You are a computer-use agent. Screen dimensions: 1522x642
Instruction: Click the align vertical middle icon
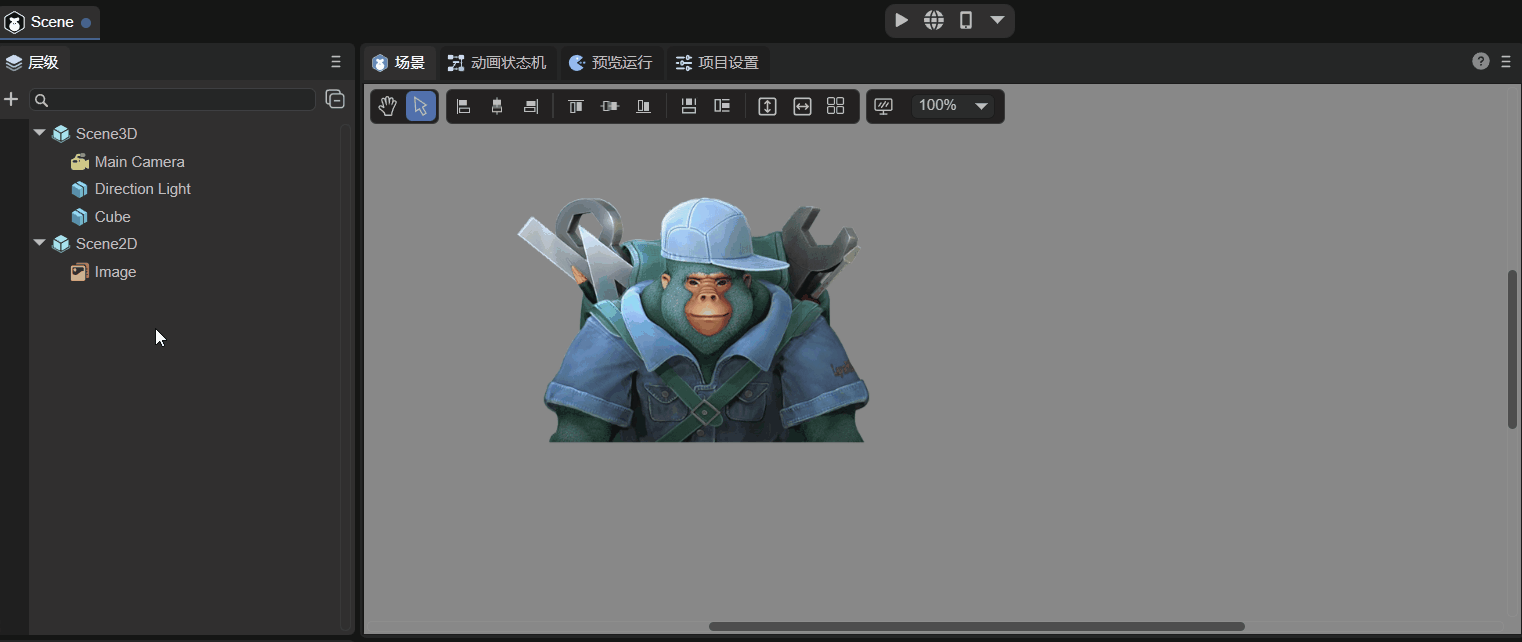tap(609, 106)
